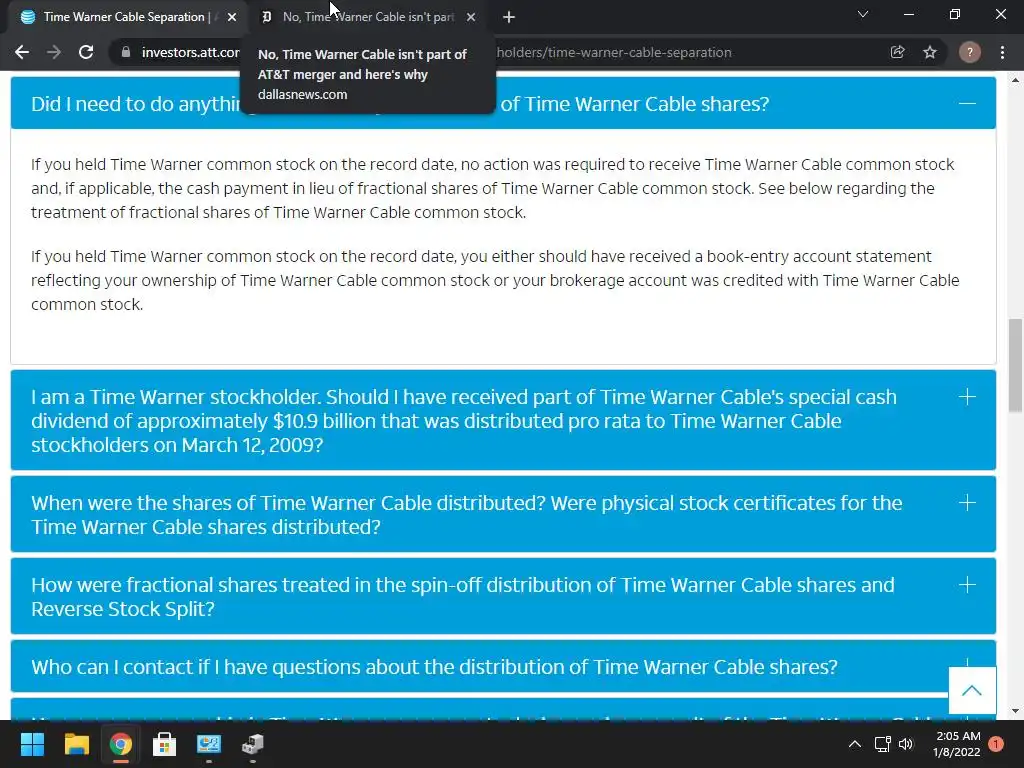Open a new browser tab
The width and height of the screenshot is (1024, 768).
509,17
